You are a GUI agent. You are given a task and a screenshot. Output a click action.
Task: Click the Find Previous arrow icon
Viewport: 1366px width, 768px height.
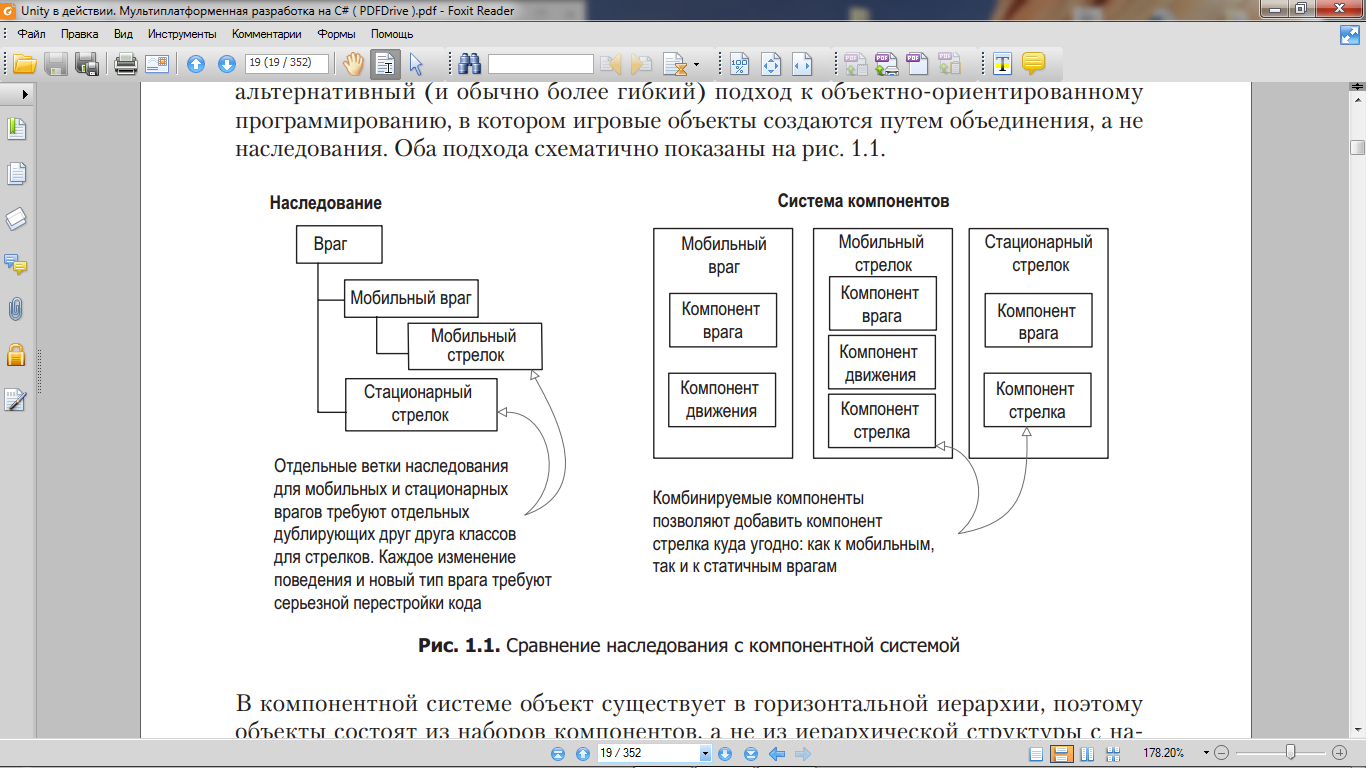(610, 64)
